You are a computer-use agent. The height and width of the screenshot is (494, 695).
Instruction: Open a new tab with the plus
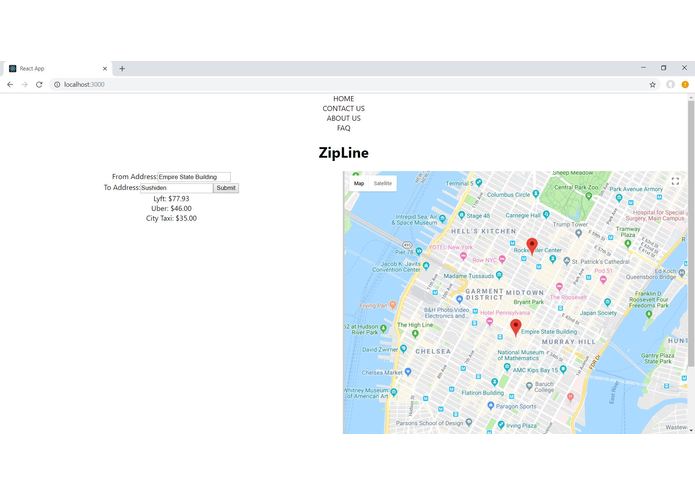coord(122,69)
